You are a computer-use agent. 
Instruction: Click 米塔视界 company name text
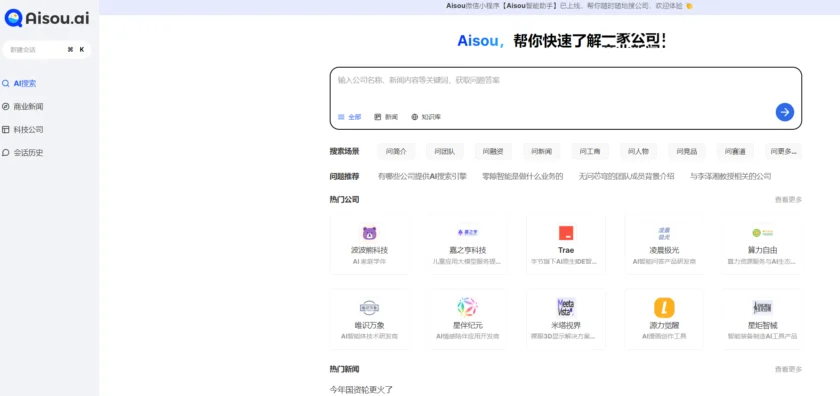pos(566,325)
